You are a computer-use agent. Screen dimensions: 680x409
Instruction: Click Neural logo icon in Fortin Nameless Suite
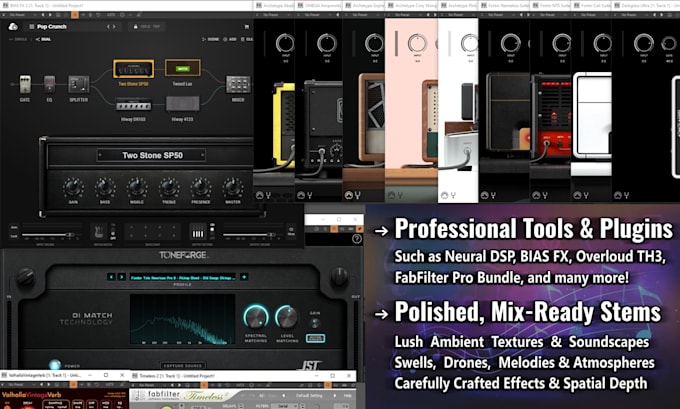click(485, 196)
